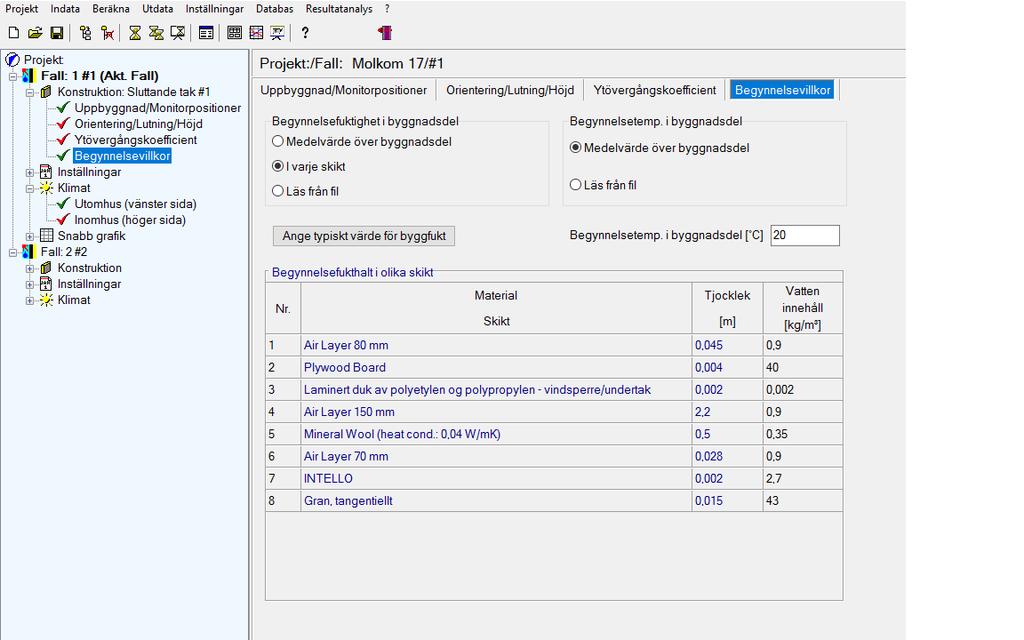Image resolution: width=1024 pixels, height=640 pixels.
Task: Switch to the Uppbyggnad/Monitorpositioner tab
Action: tap(344, 90)
